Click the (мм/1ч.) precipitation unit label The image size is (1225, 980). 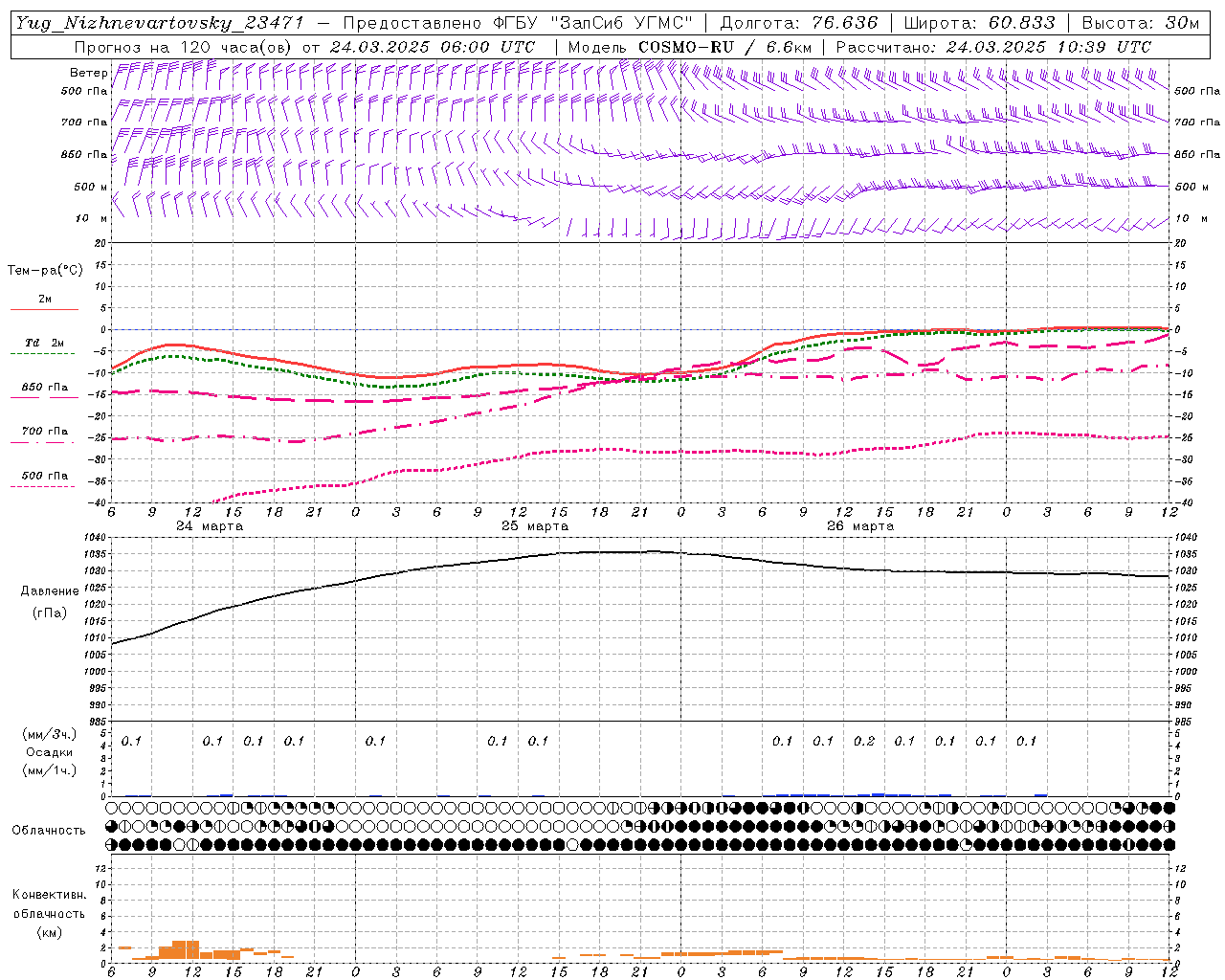click(x=50, y=770)
